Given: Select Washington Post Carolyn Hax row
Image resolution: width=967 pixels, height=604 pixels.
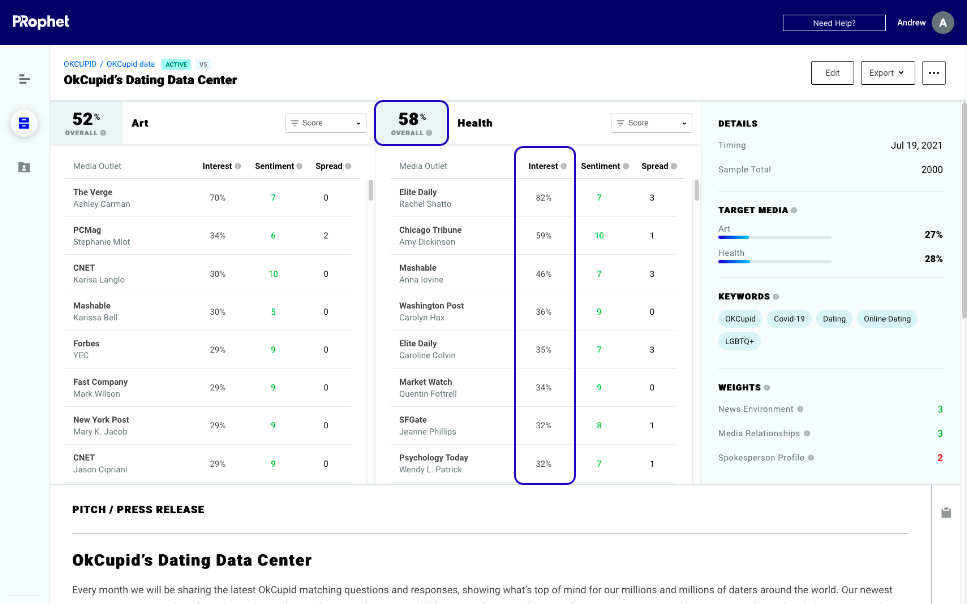Looking at the screenshot, I should pos(533,312).
